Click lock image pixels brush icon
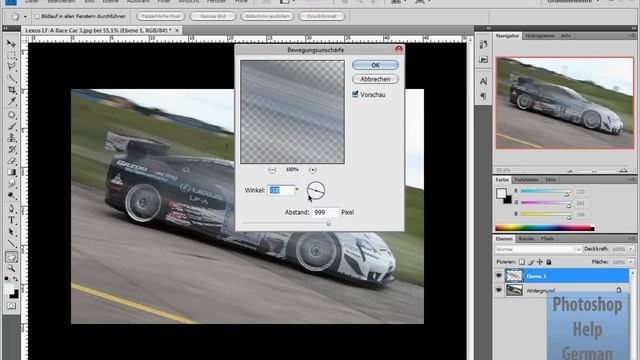This screenshot has width=640, height=360. pos(531,262)
